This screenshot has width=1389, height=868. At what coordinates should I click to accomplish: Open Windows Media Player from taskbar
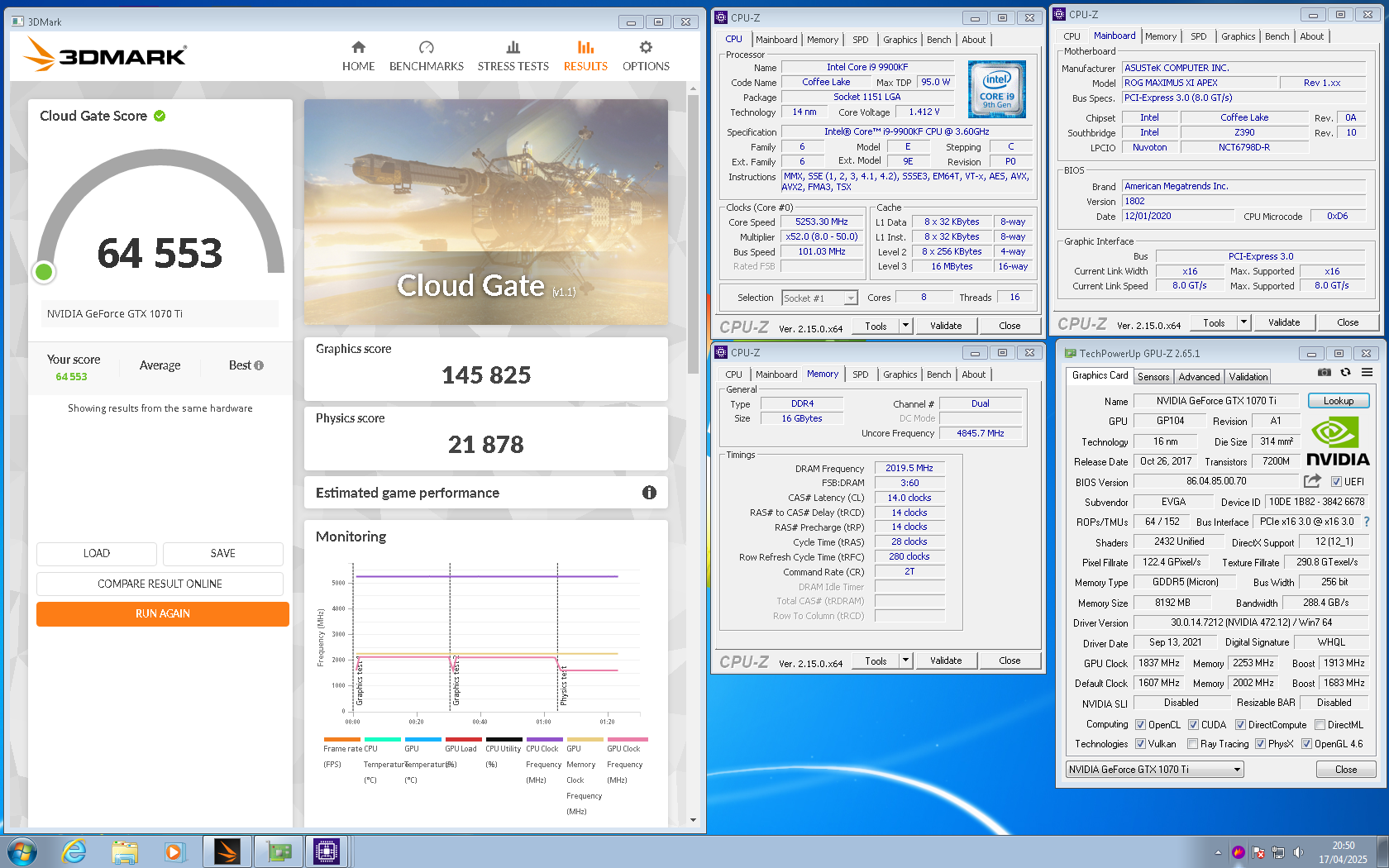point(174,851)
